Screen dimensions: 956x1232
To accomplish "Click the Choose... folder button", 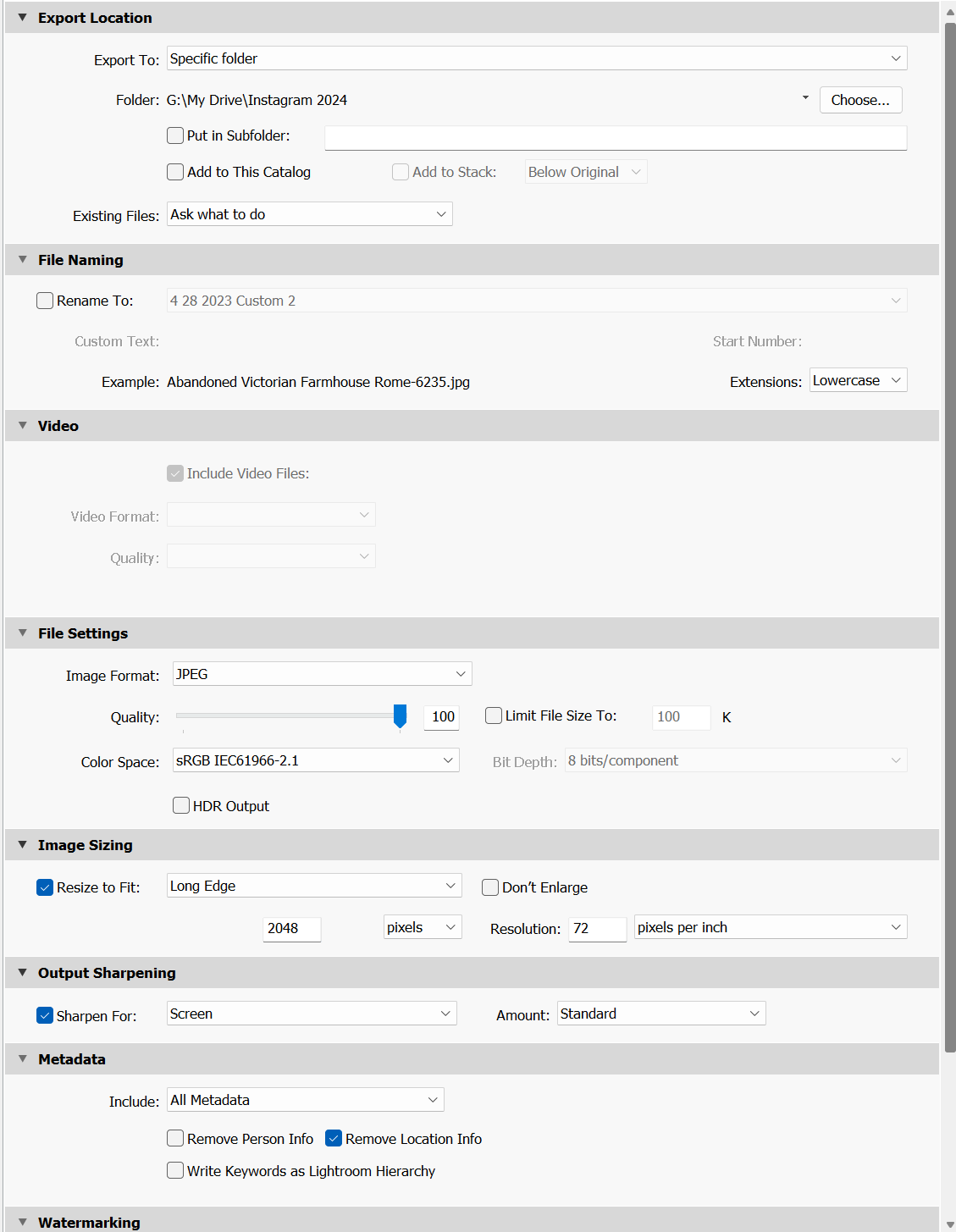I will [x=860, y=100].
